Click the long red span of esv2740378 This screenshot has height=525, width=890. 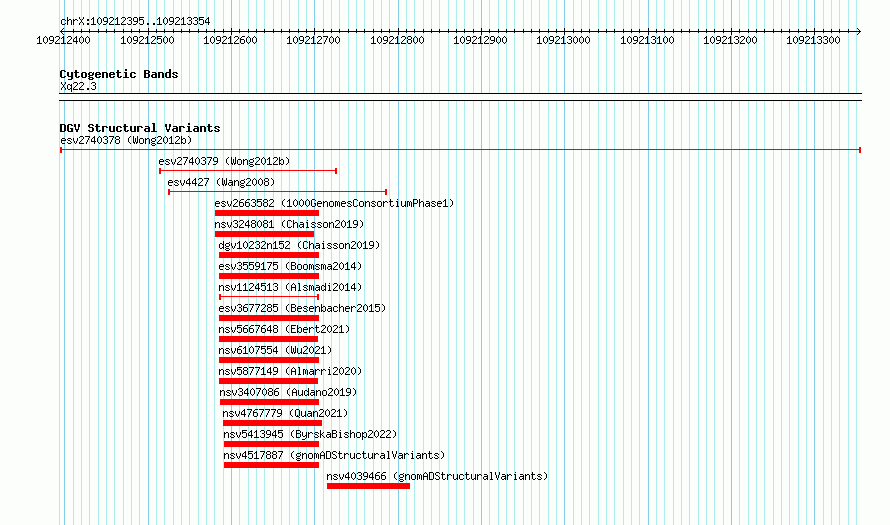point(460,150)
